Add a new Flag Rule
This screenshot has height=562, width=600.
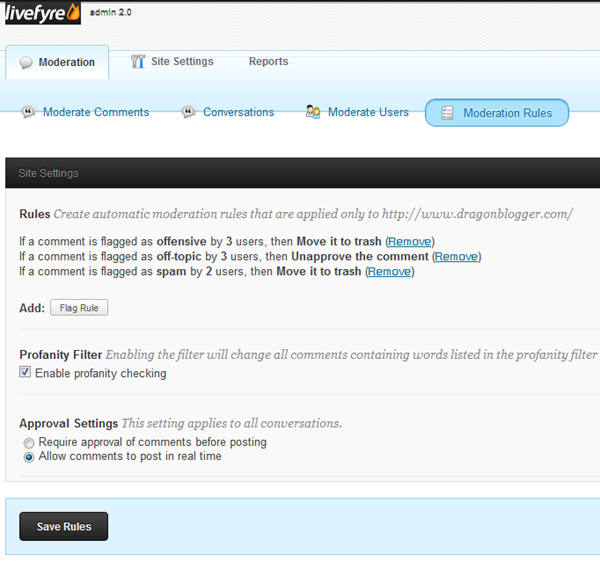point(79,308)
